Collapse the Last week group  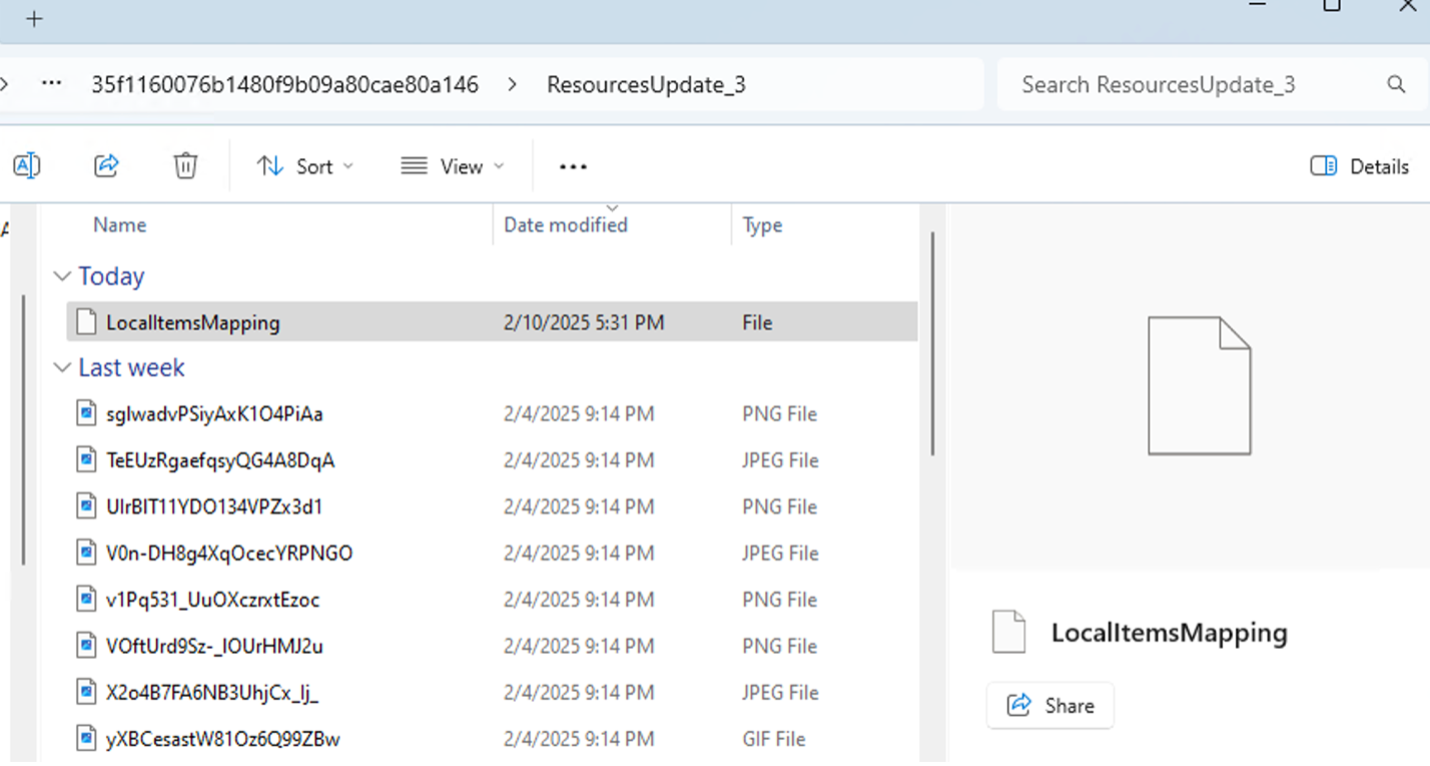62,368
